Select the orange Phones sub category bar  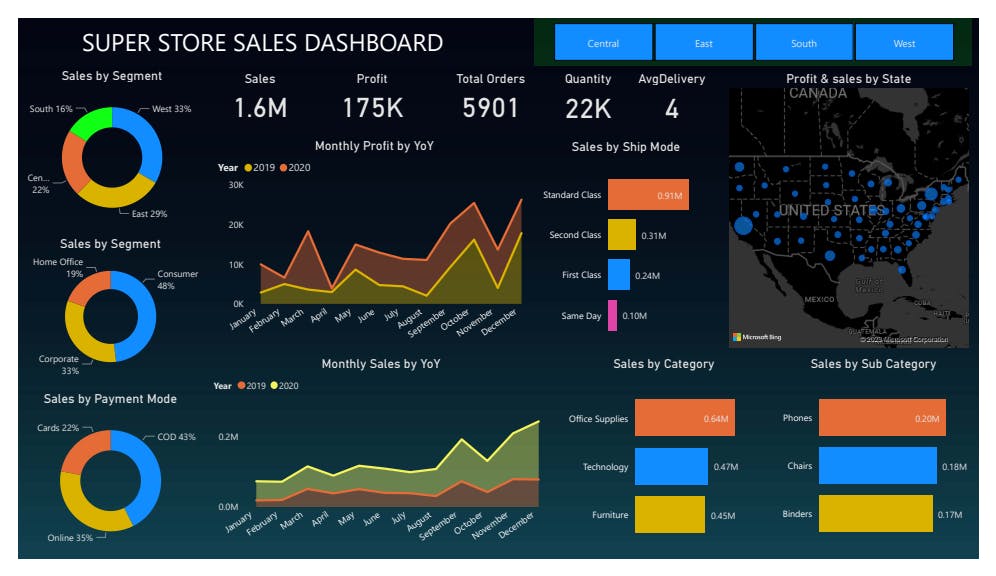(882, 418)
